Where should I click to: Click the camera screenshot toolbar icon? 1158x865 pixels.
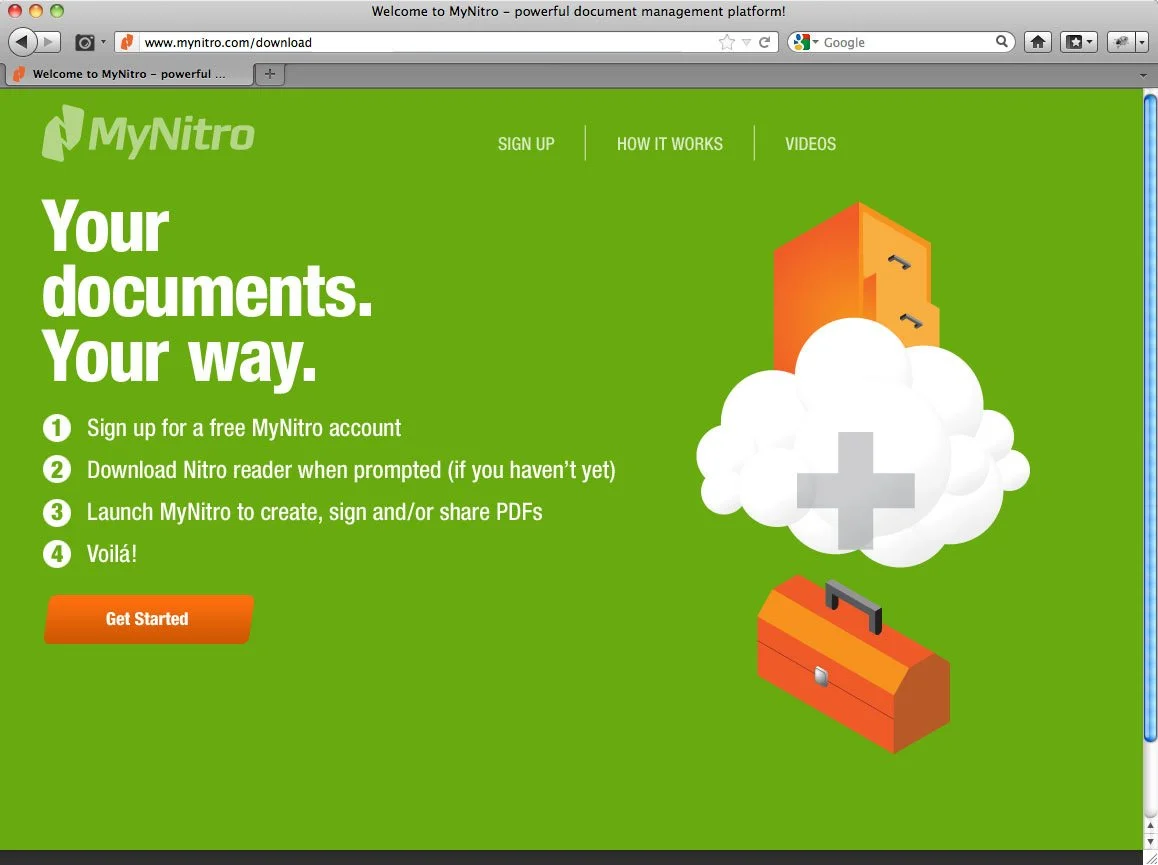(x=85, y=43)
